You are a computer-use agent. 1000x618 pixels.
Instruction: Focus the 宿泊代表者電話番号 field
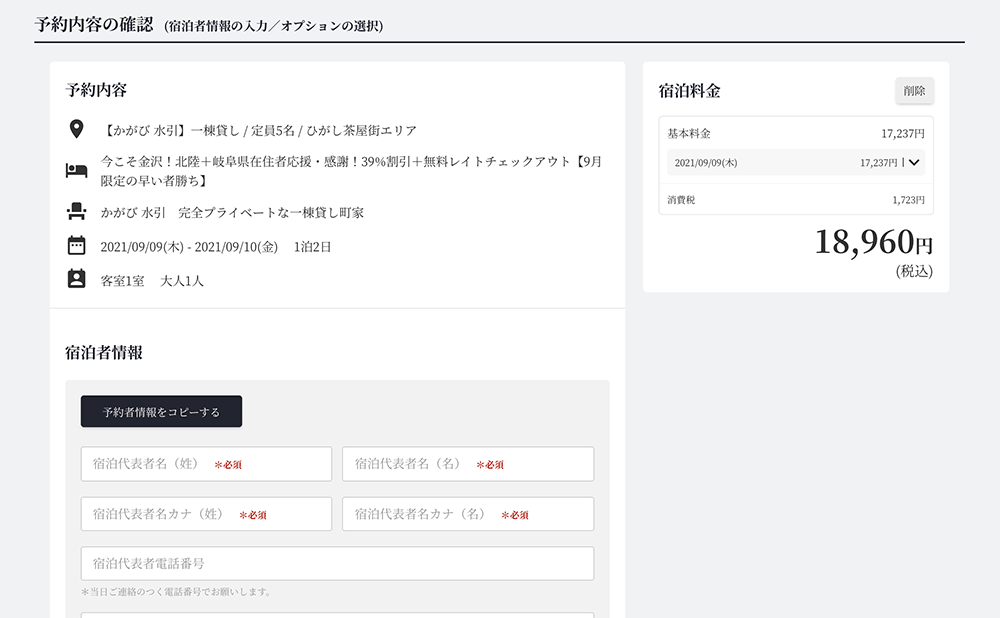point(337,563)
